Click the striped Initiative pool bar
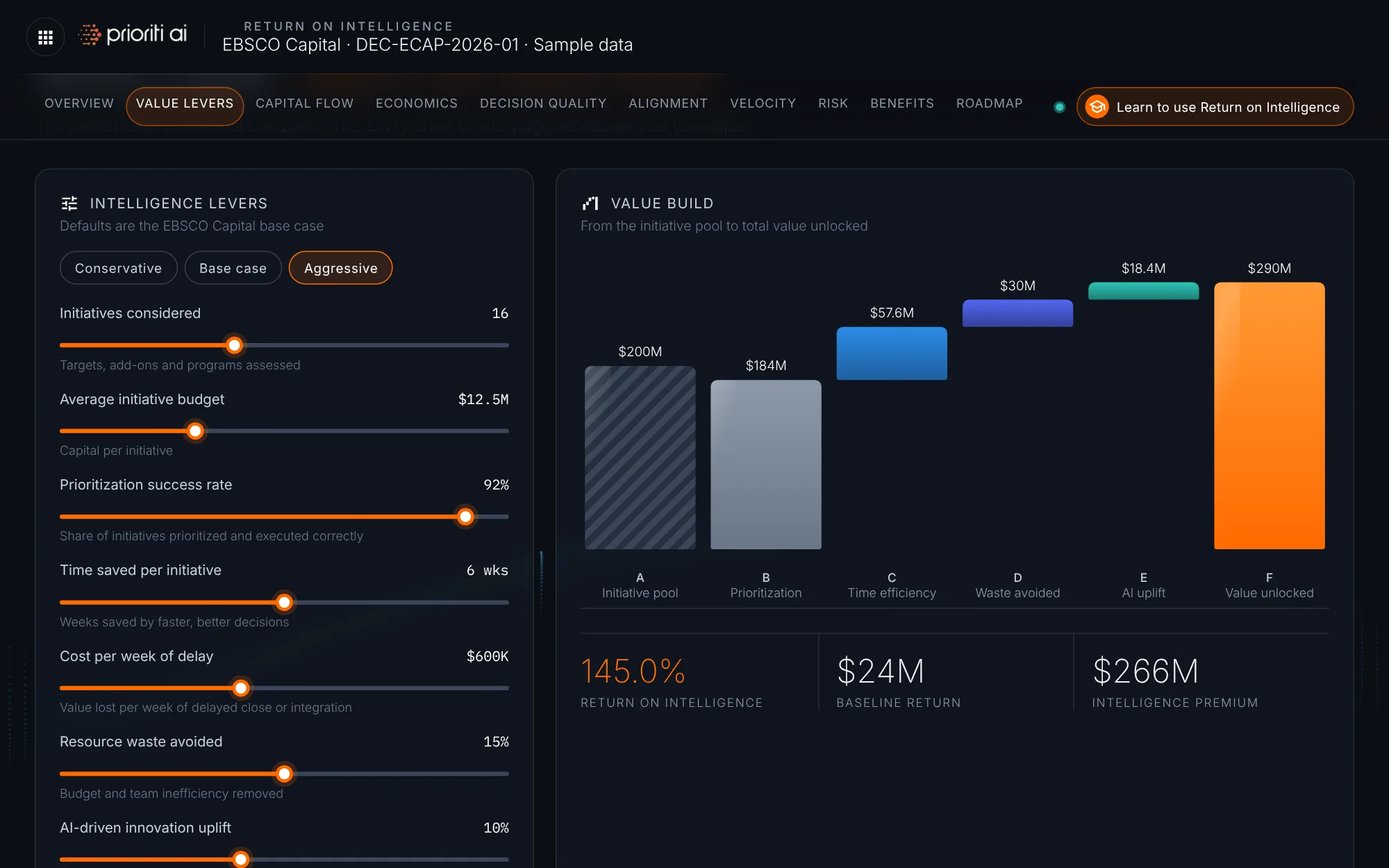Screen dimensions: 1389x868 point(640,458)
